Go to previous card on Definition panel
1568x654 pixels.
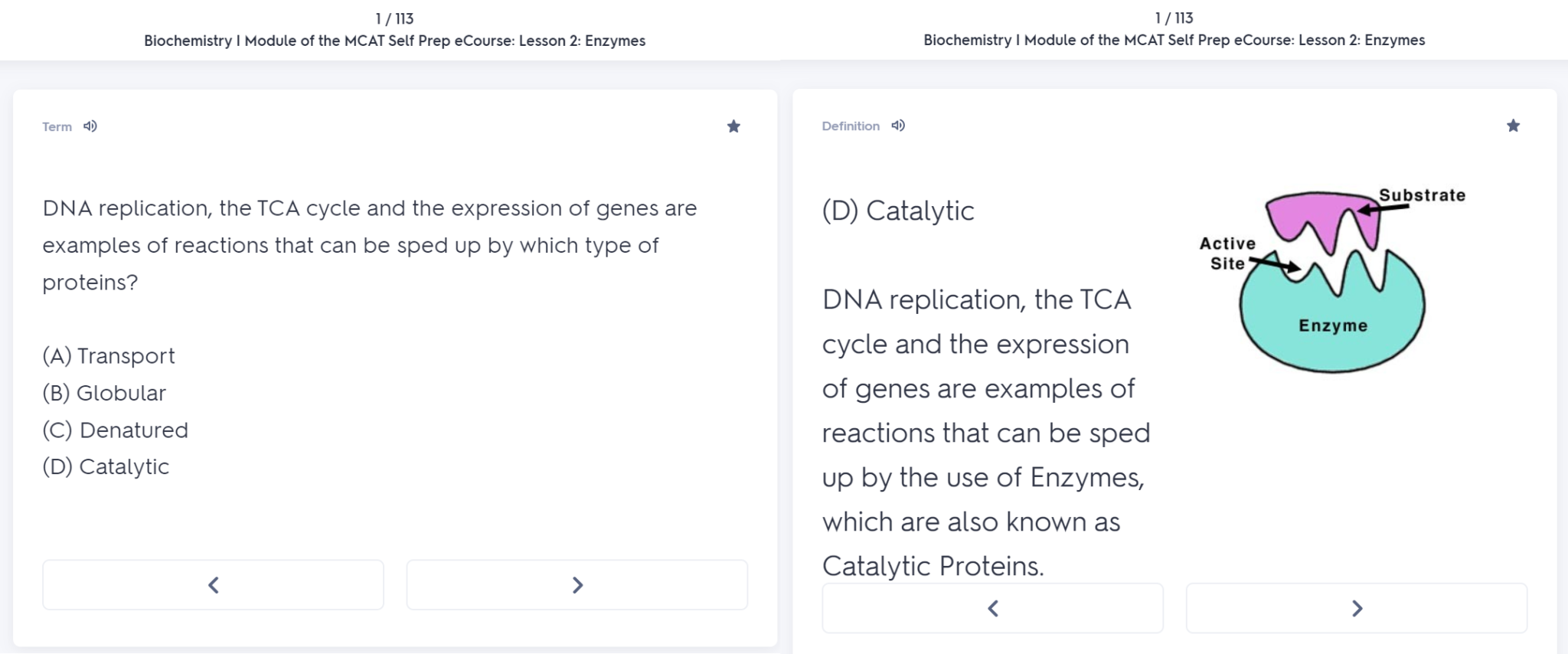992,609
